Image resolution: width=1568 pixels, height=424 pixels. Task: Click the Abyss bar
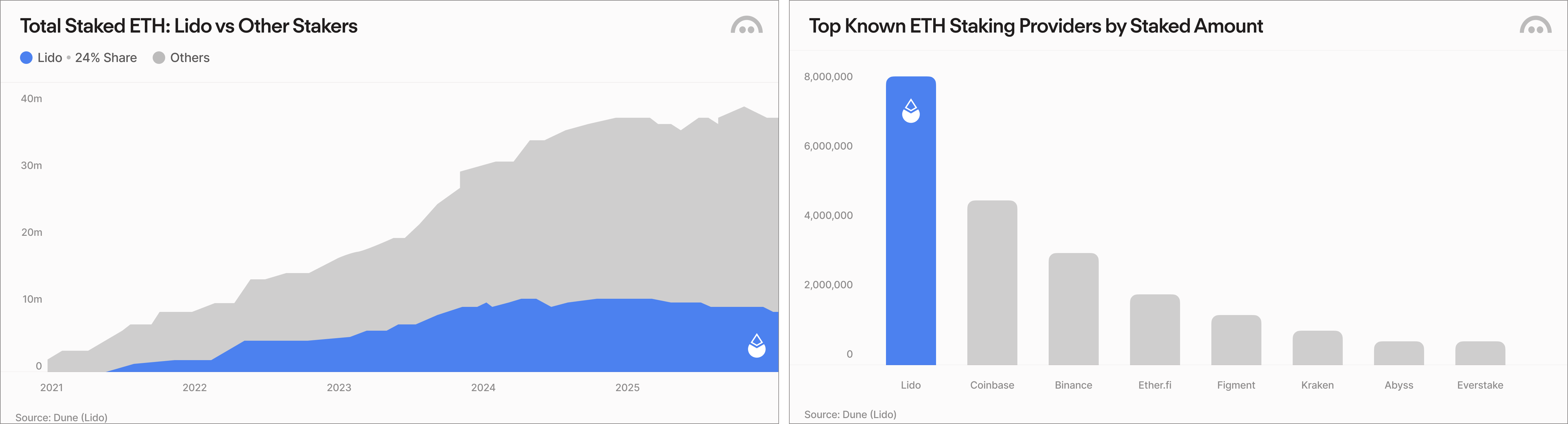point(1399,353)
